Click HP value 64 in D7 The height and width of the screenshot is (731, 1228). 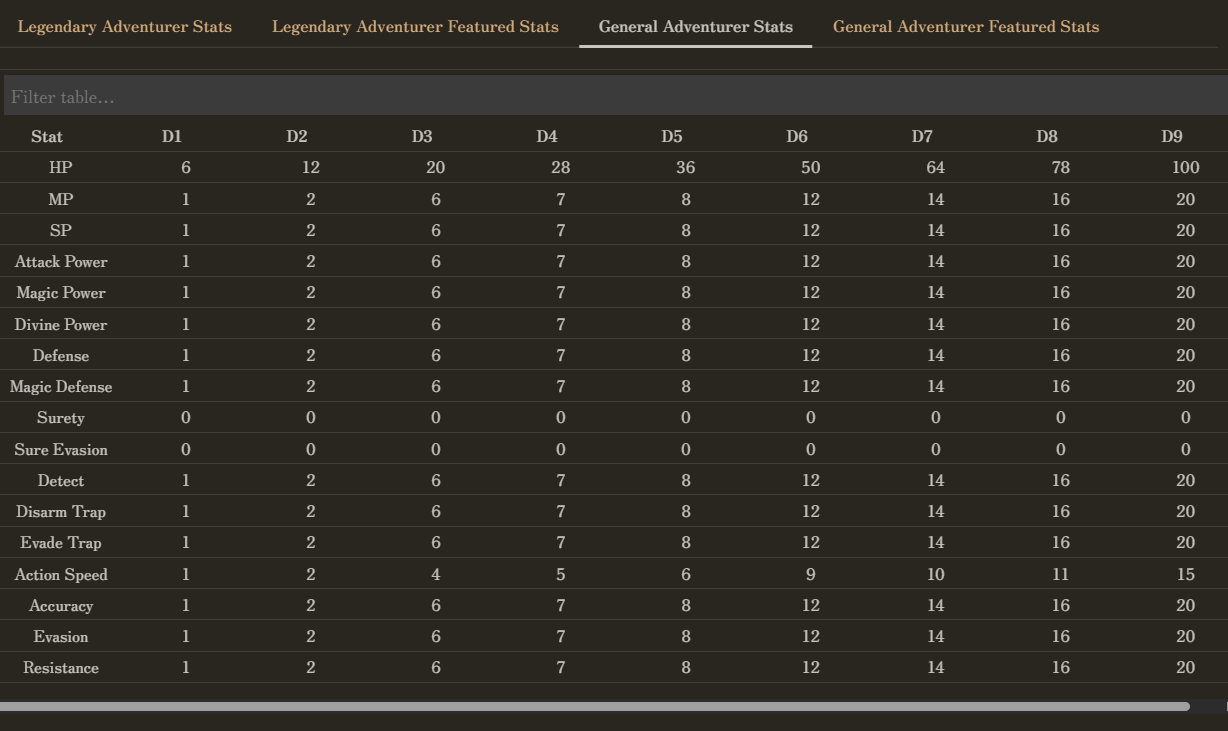point(936,168)
